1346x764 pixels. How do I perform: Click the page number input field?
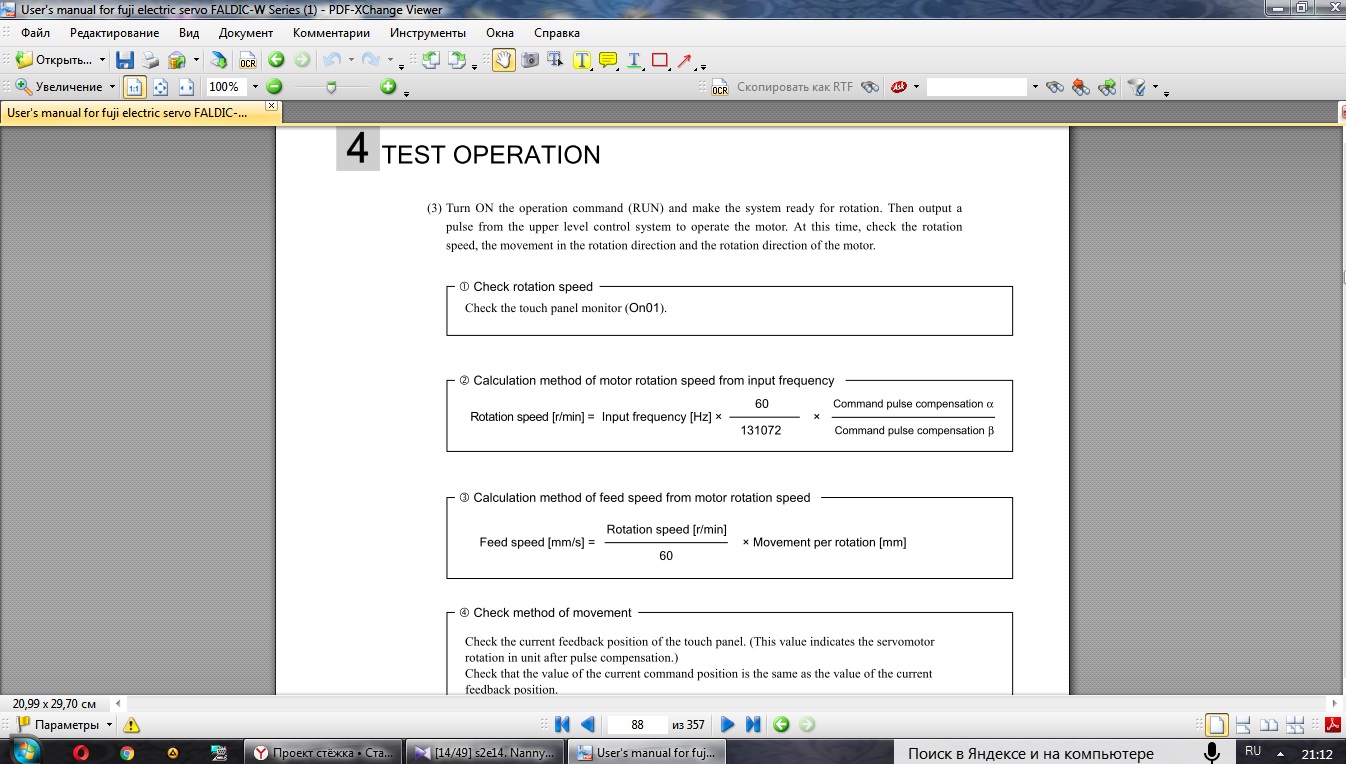637,725
